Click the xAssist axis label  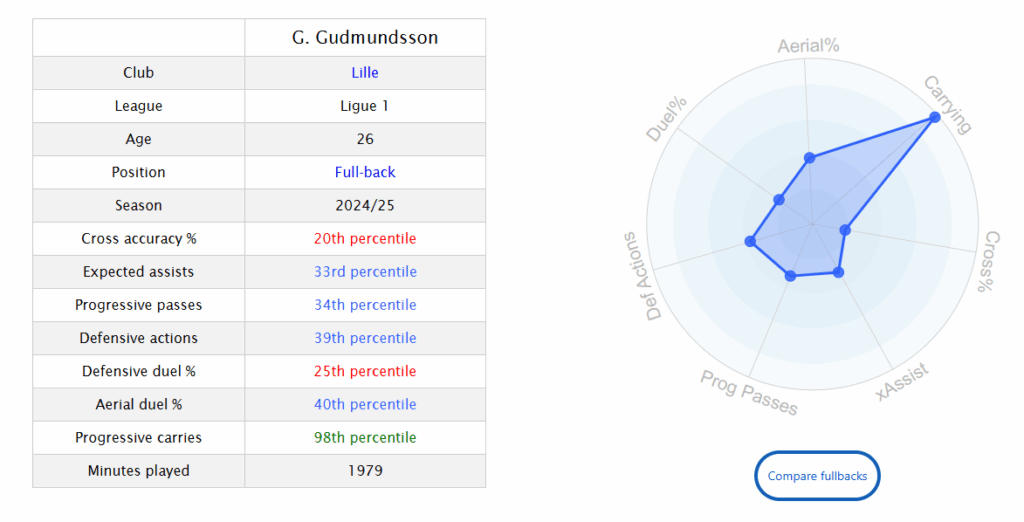pos(902,383)
